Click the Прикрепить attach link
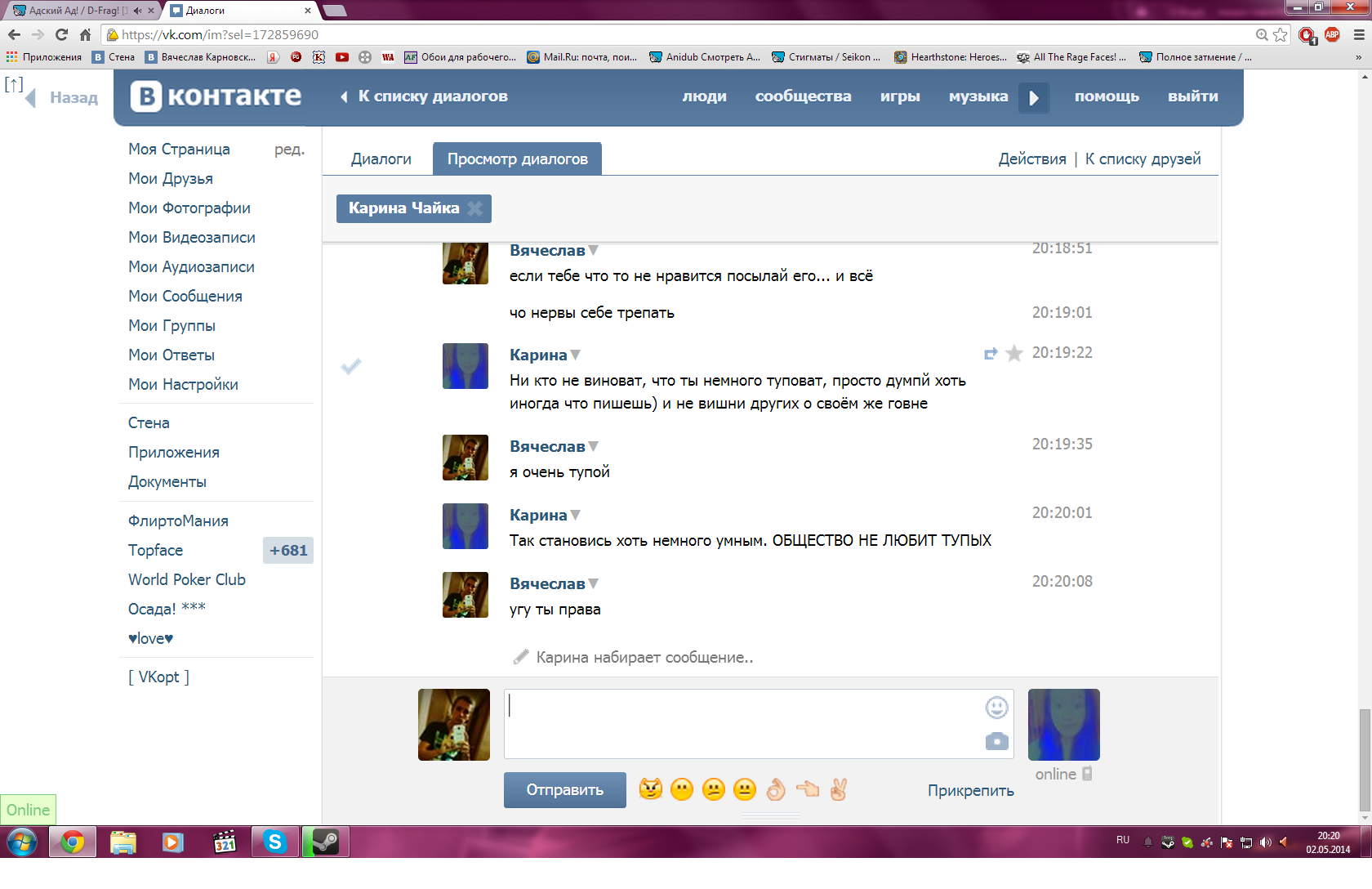Viewport: 1372px width, 889px height. [971, 790]
